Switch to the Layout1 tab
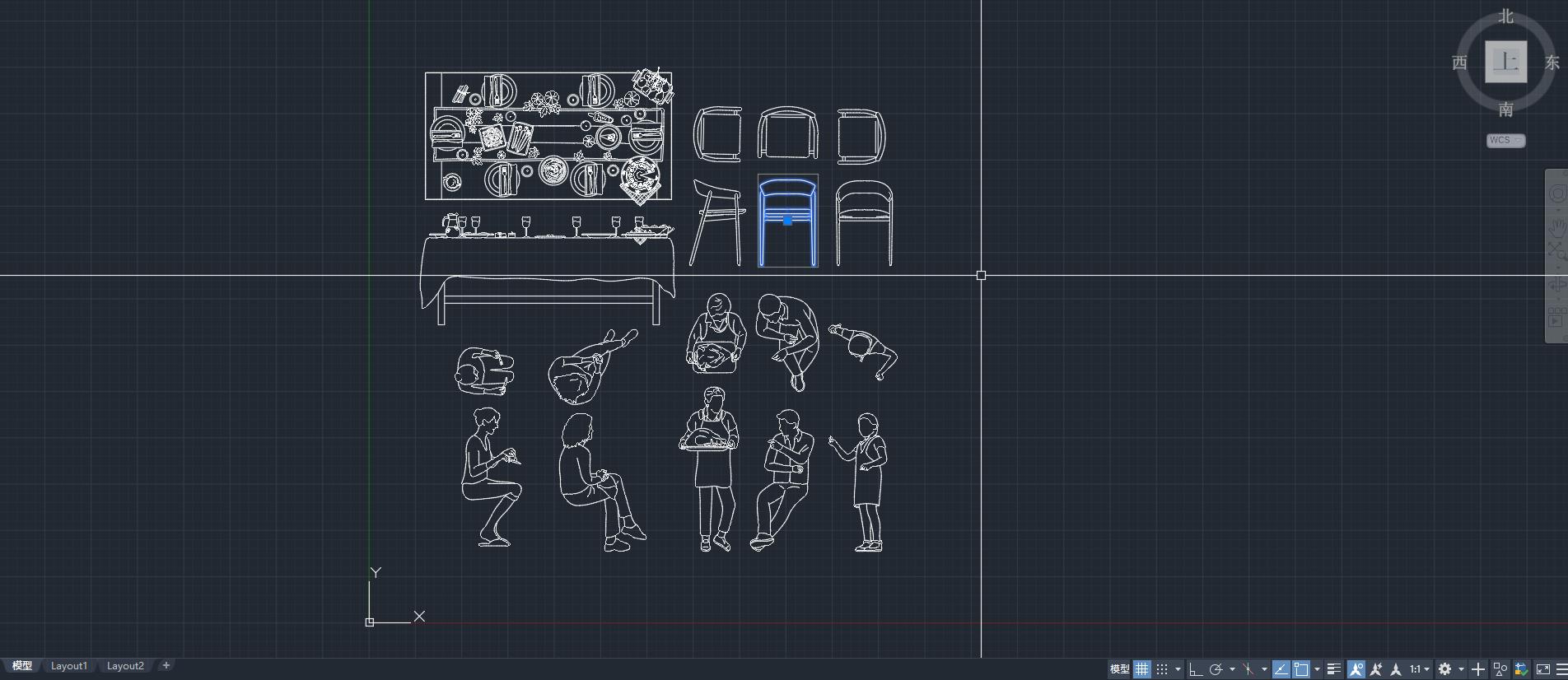Viewport: 1568px width, 680px height. [69, 666]
